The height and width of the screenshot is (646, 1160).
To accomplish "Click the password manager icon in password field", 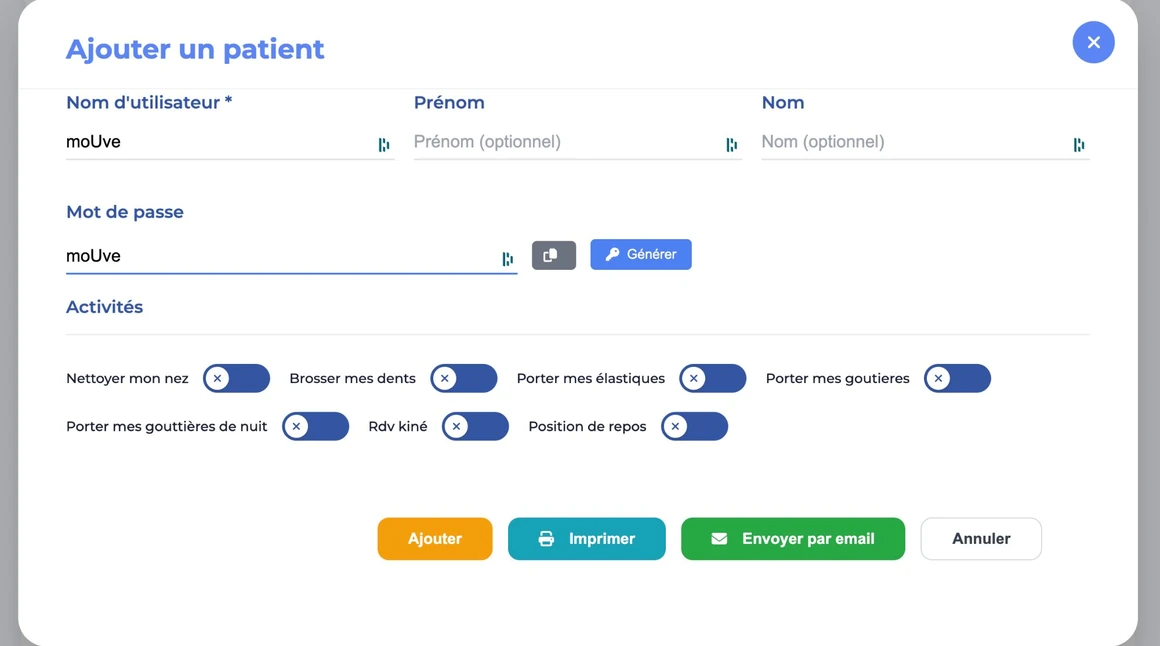I will 508,259.
